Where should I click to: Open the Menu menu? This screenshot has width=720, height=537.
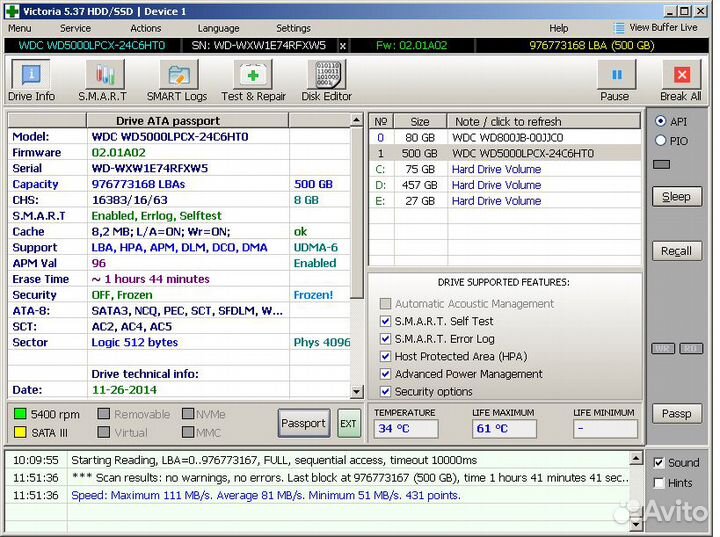click(x=20, y=28)
